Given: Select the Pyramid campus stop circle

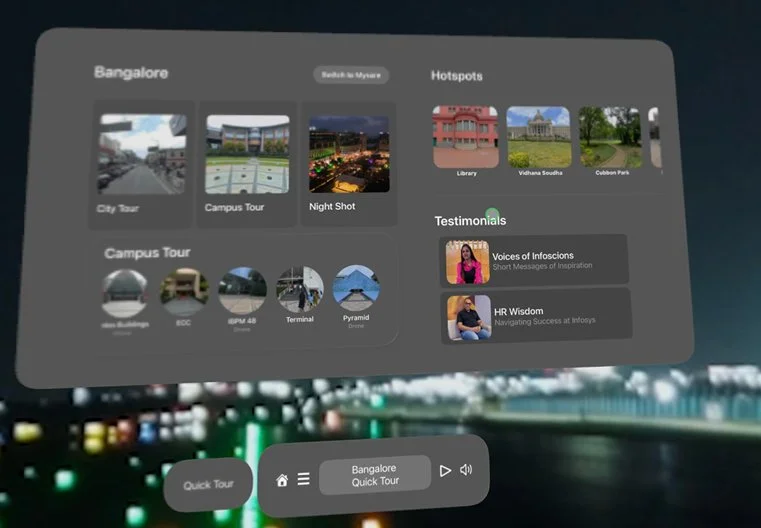Looking at the screenshot, I should [356, 288].
